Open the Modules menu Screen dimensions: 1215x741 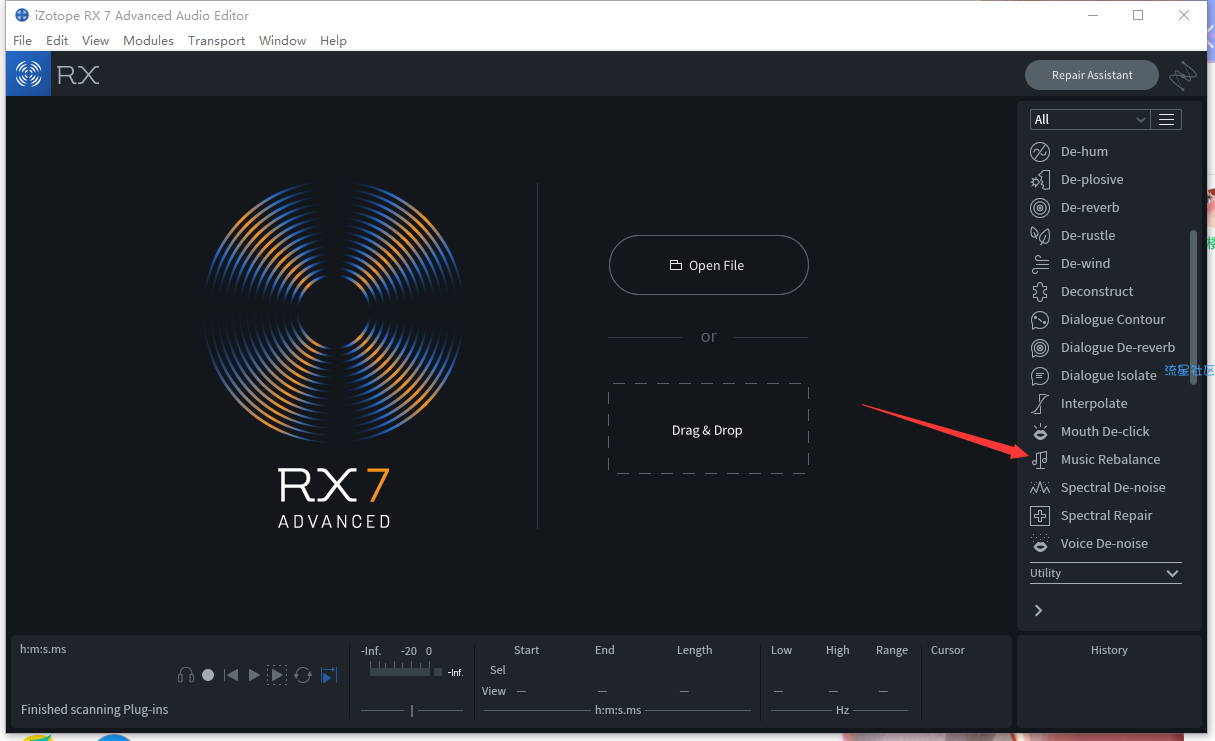pos(148,41)
